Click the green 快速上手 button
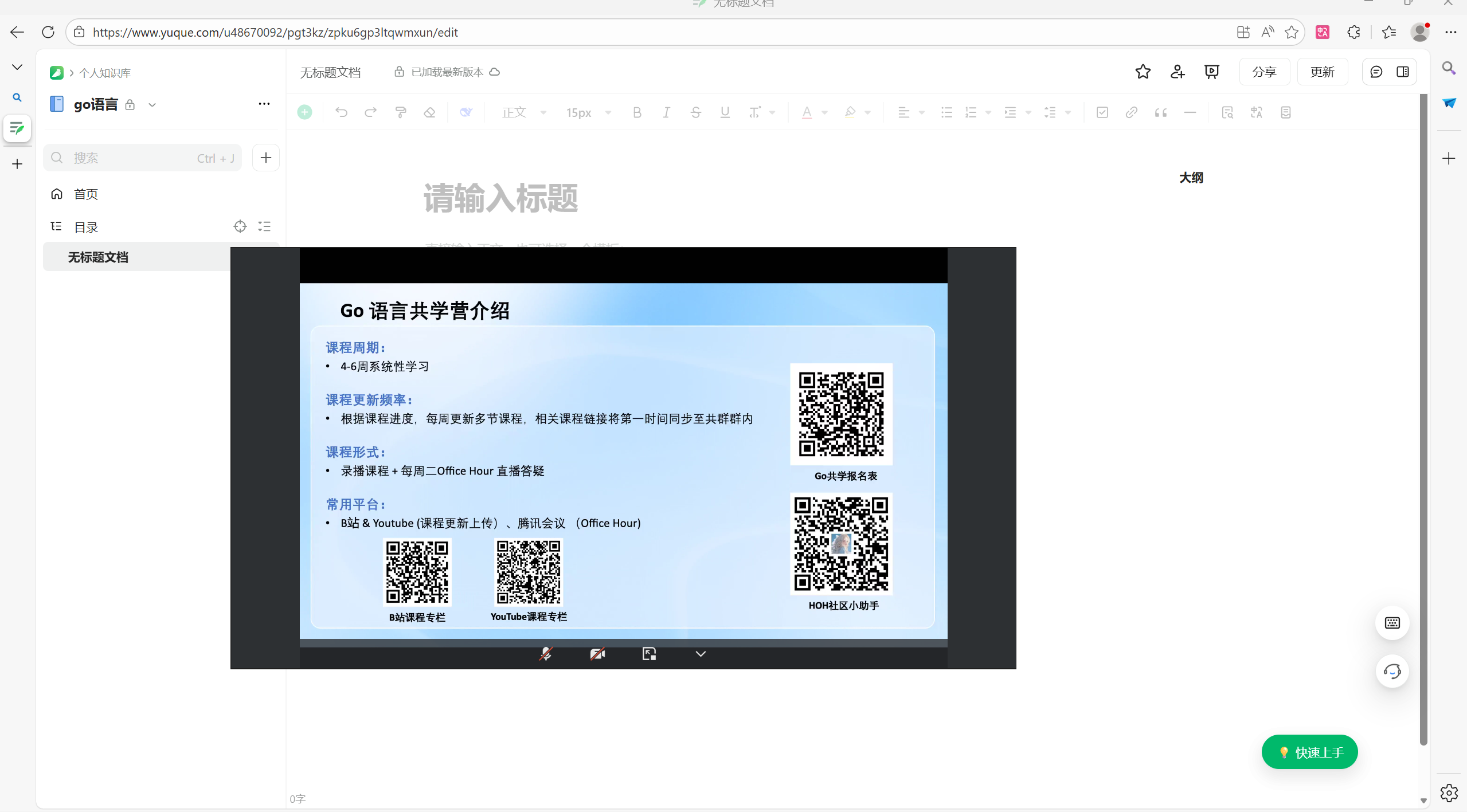Screen dimensions: 1467x812 pyautogui.click(x=1309, y=752)
